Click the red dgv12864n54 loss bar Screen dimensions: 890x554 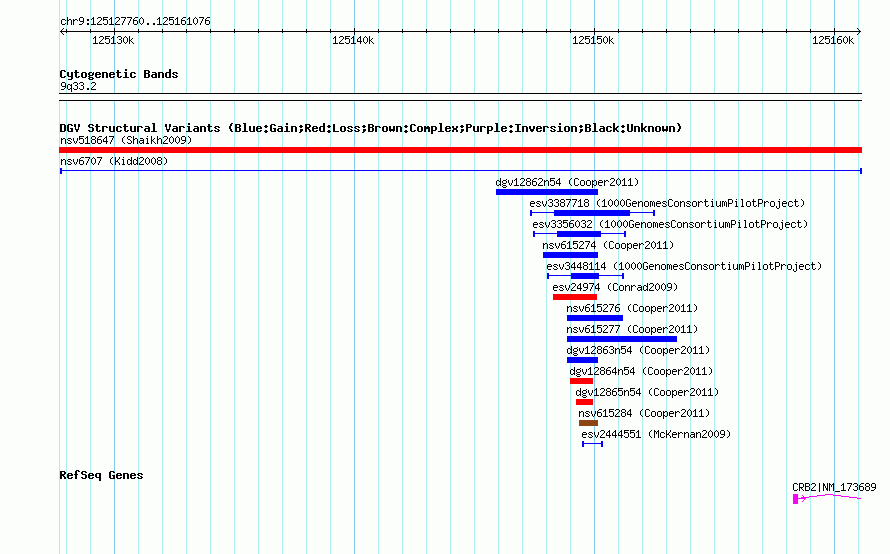pos(581,381)
